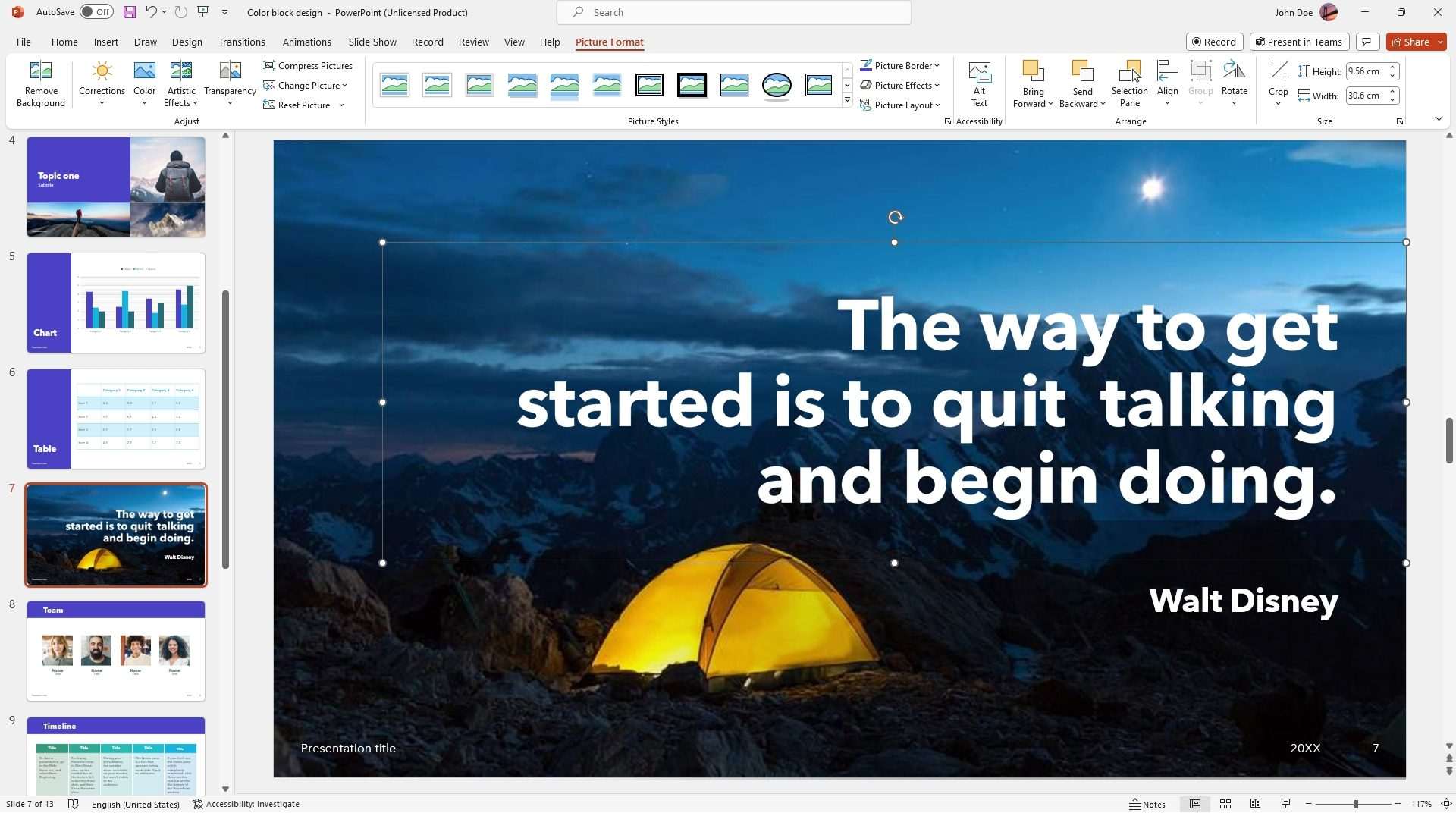
Task: Undo the last action
Action: click(x=151, y=12)
